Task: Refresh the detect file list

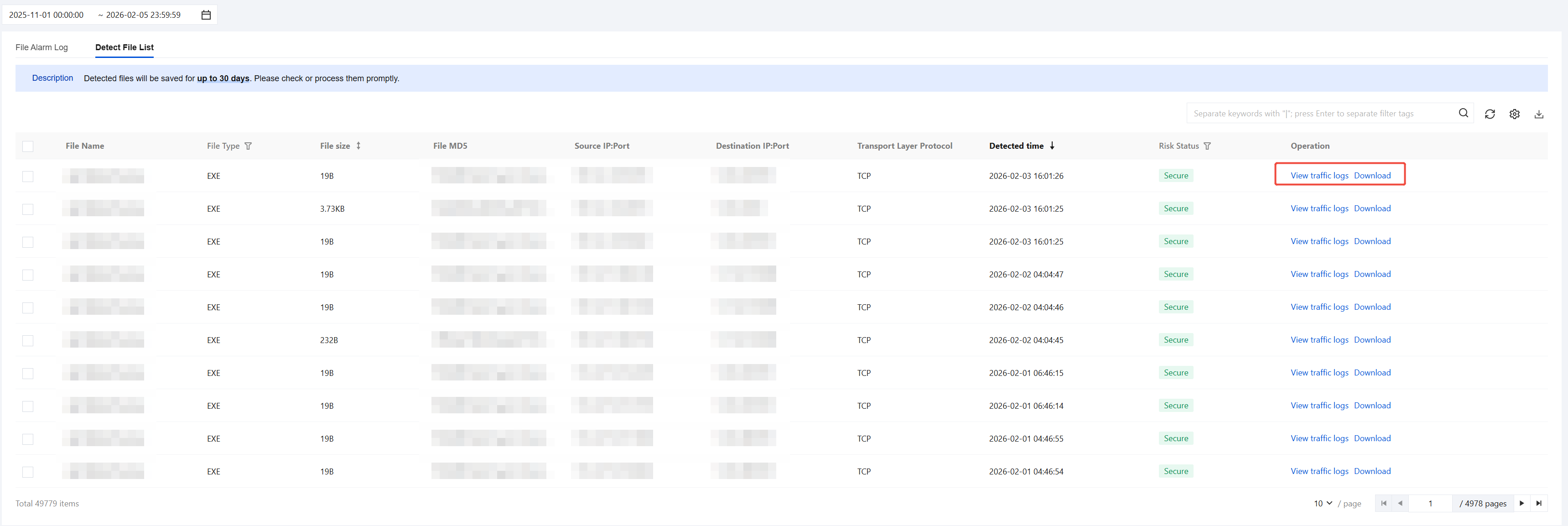Action: click(x=1490, y=114)
